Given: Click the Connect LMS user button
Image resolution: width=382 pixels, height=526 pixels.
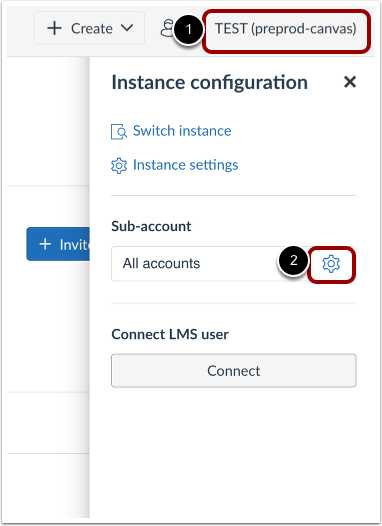Looking at the screenshot, I should (234, 371).
